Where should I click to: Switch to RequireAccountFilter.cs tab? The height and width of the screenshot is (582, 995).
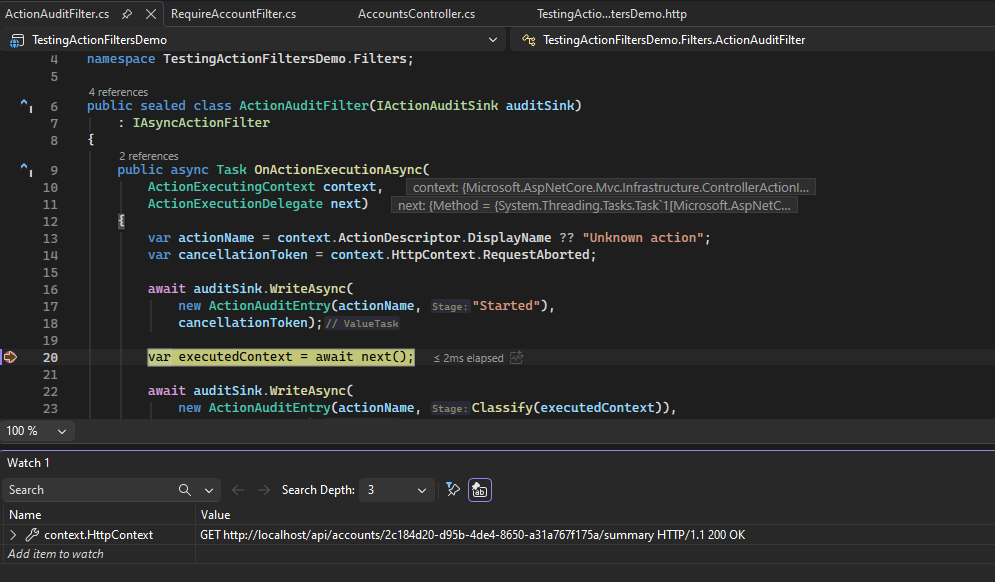coord(233,13)
